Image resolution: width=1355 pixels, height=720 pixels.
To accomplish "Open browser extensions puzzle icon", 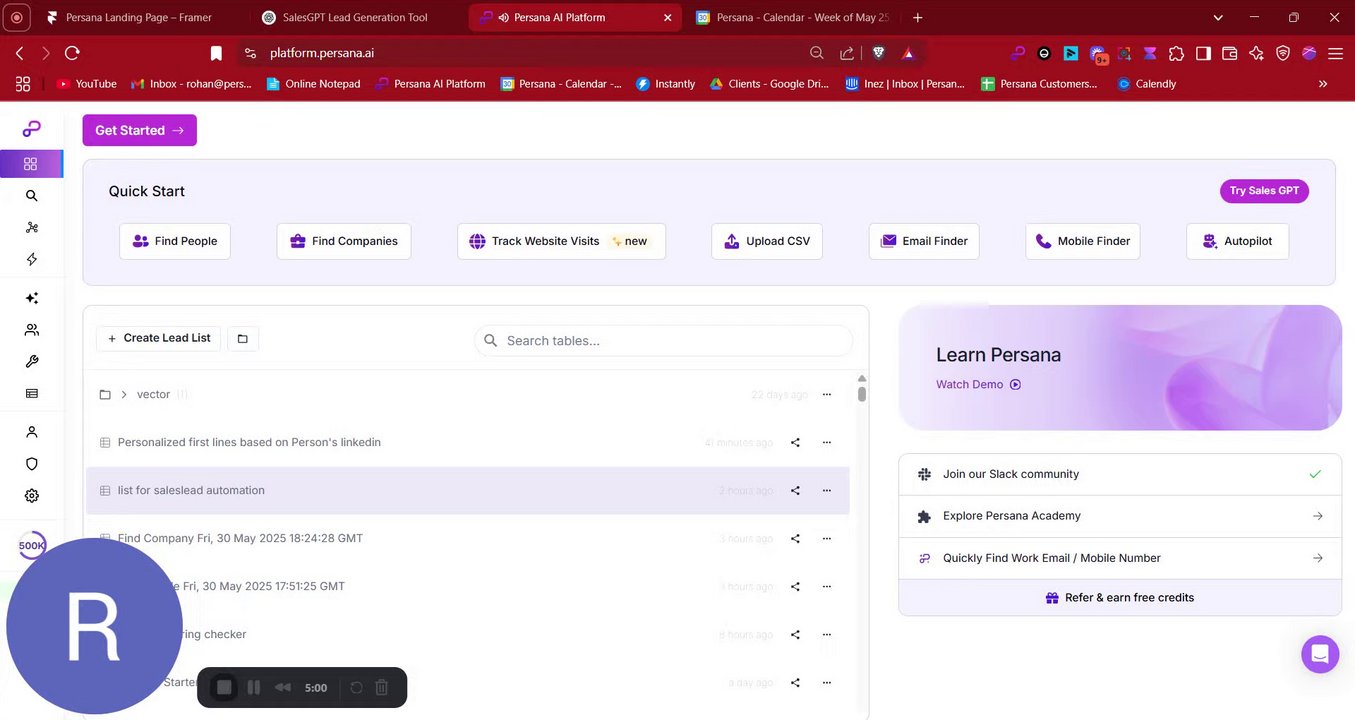I will pos(1176,53).
